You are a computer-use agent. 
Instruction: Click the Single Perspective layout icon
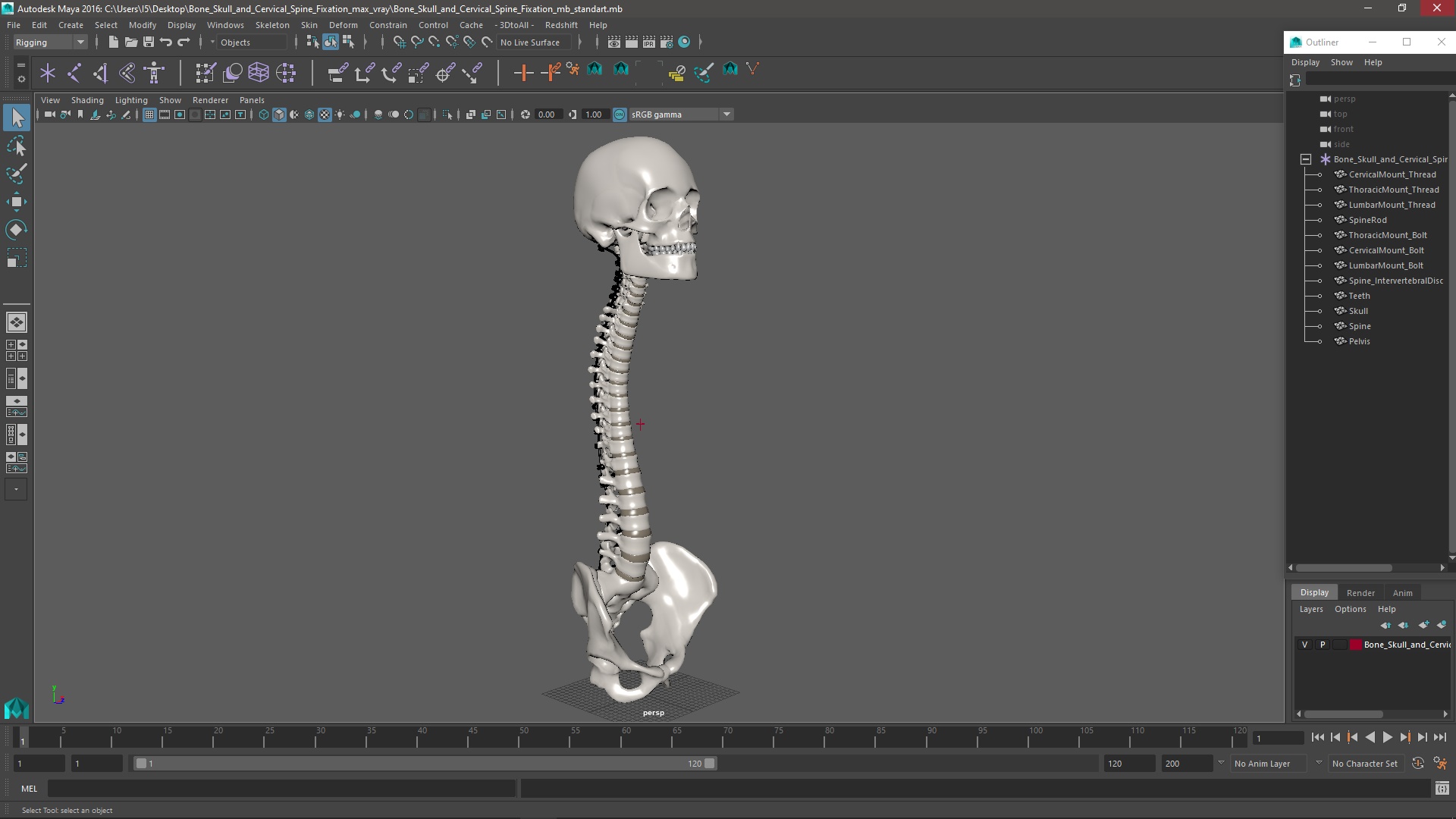(x=17, y=322)
